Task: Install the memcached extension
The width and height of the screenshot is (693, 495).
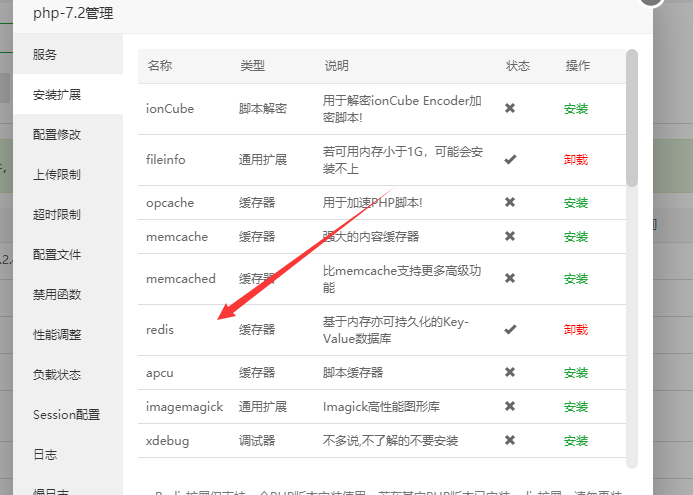Action: point(576,279)
